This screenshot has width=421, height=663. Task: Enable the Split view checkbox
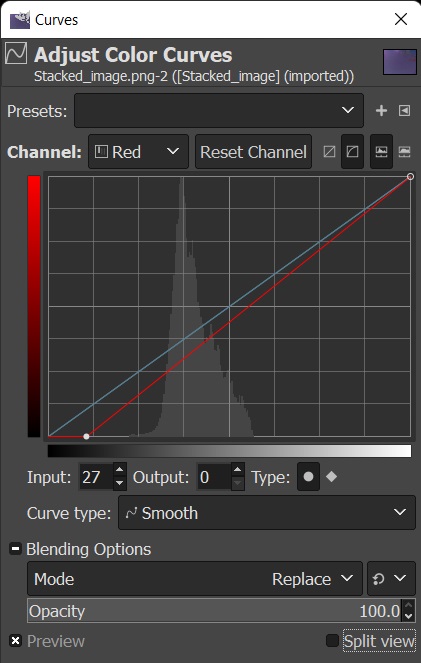tap(333, 641)
